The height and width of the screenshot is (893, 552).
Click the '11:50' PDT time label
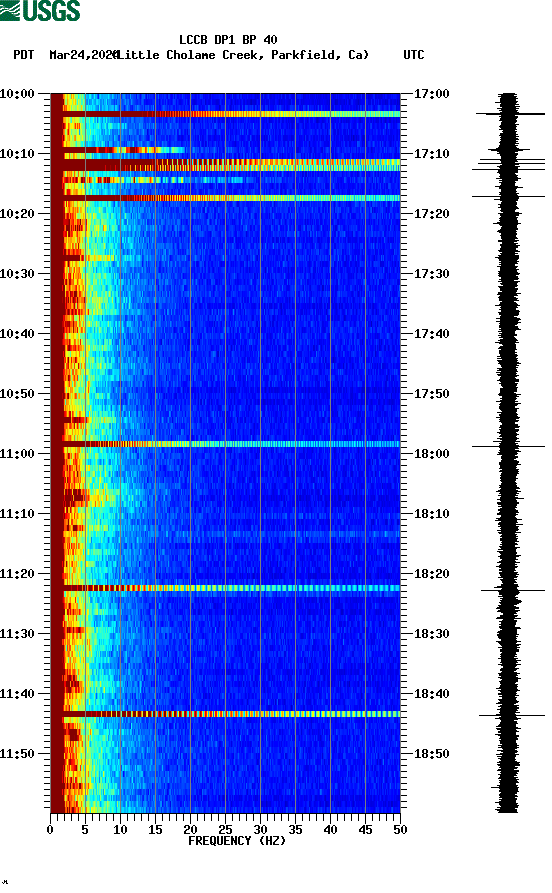(17, 753)
